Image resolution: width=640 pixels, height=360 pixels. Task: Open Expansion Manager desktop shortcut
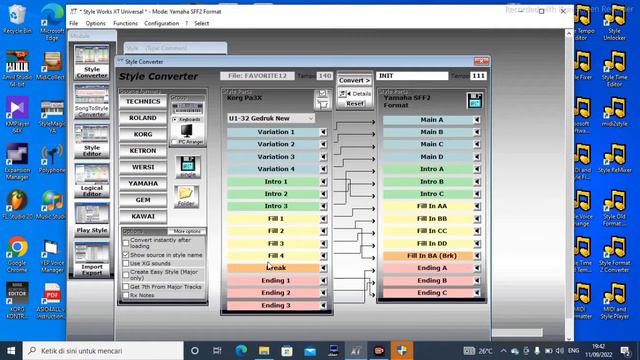(17, 161)
